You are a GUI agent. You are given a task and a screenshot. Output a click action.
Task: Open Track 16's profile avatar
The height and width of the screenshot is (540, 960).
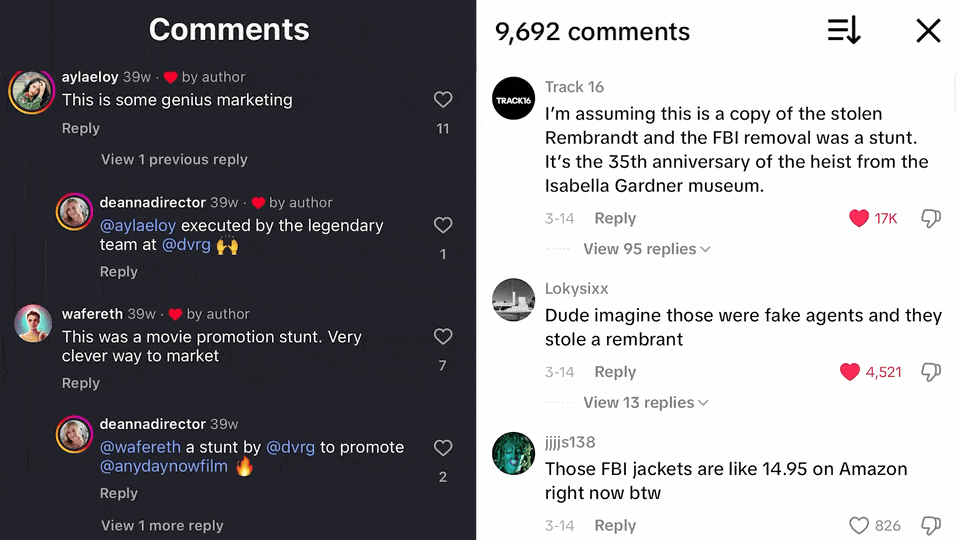514,98
